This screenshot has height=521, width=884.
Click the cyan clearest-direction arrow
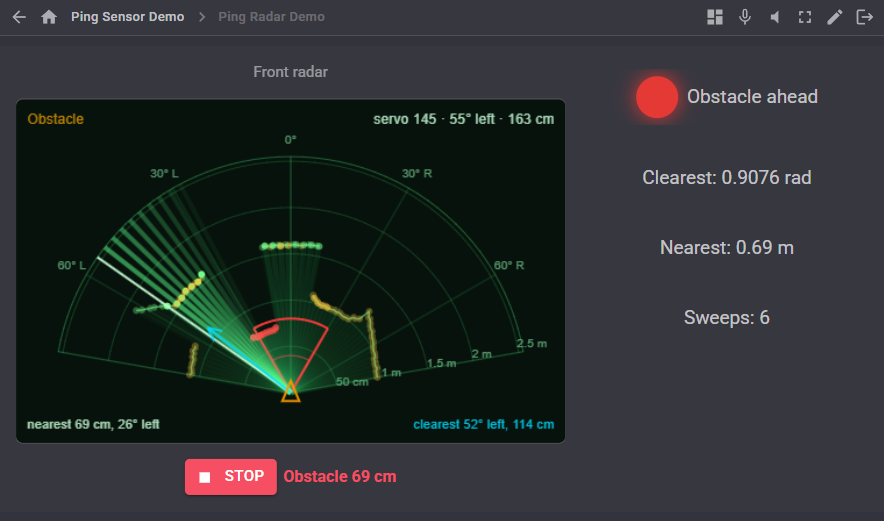[248, 359]
